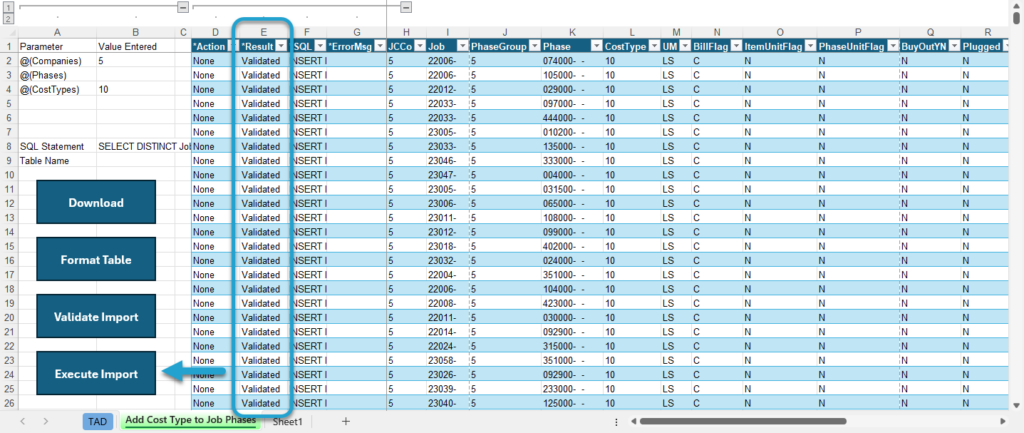Click Phase cell 444000-
The width and height of the screenshot is (1024, 433).
tap(572, 118)
